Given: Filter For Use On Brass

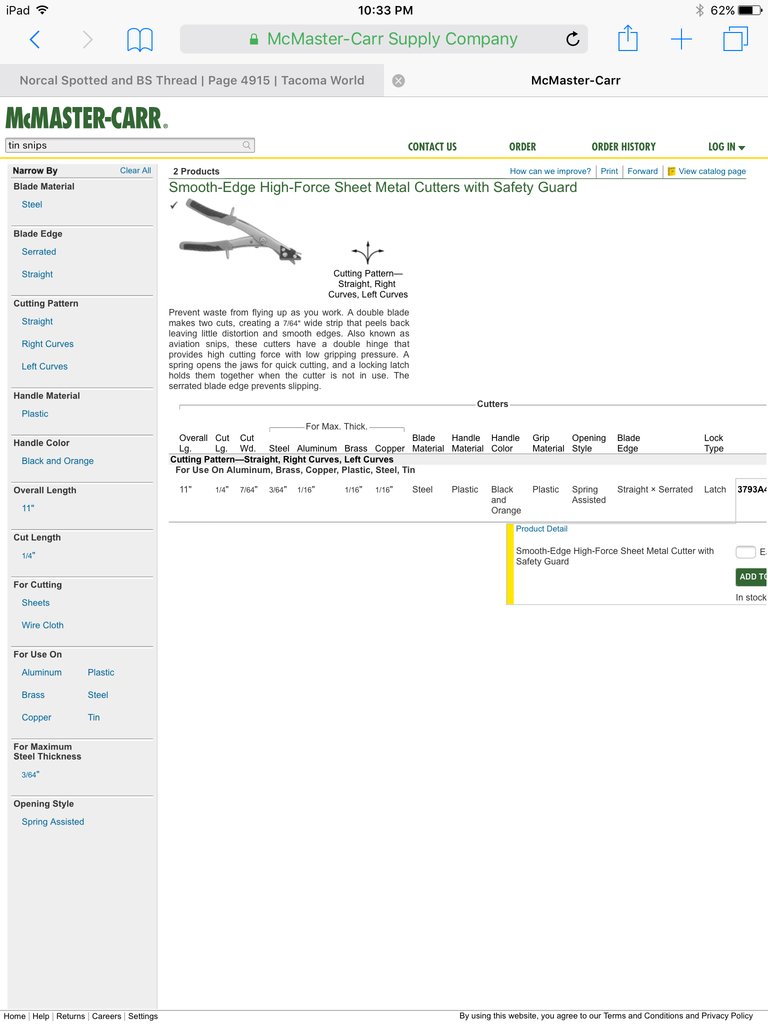Looking at the screenshot, I should click(x=33, y=695).
